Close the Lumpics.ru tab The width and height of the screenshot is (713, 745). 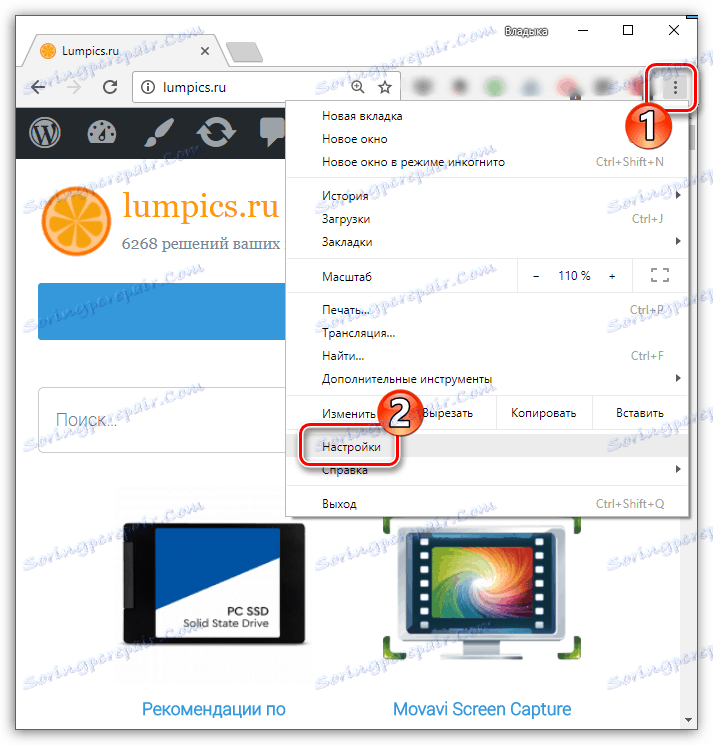pyautogui.click(x=205, y=51)
